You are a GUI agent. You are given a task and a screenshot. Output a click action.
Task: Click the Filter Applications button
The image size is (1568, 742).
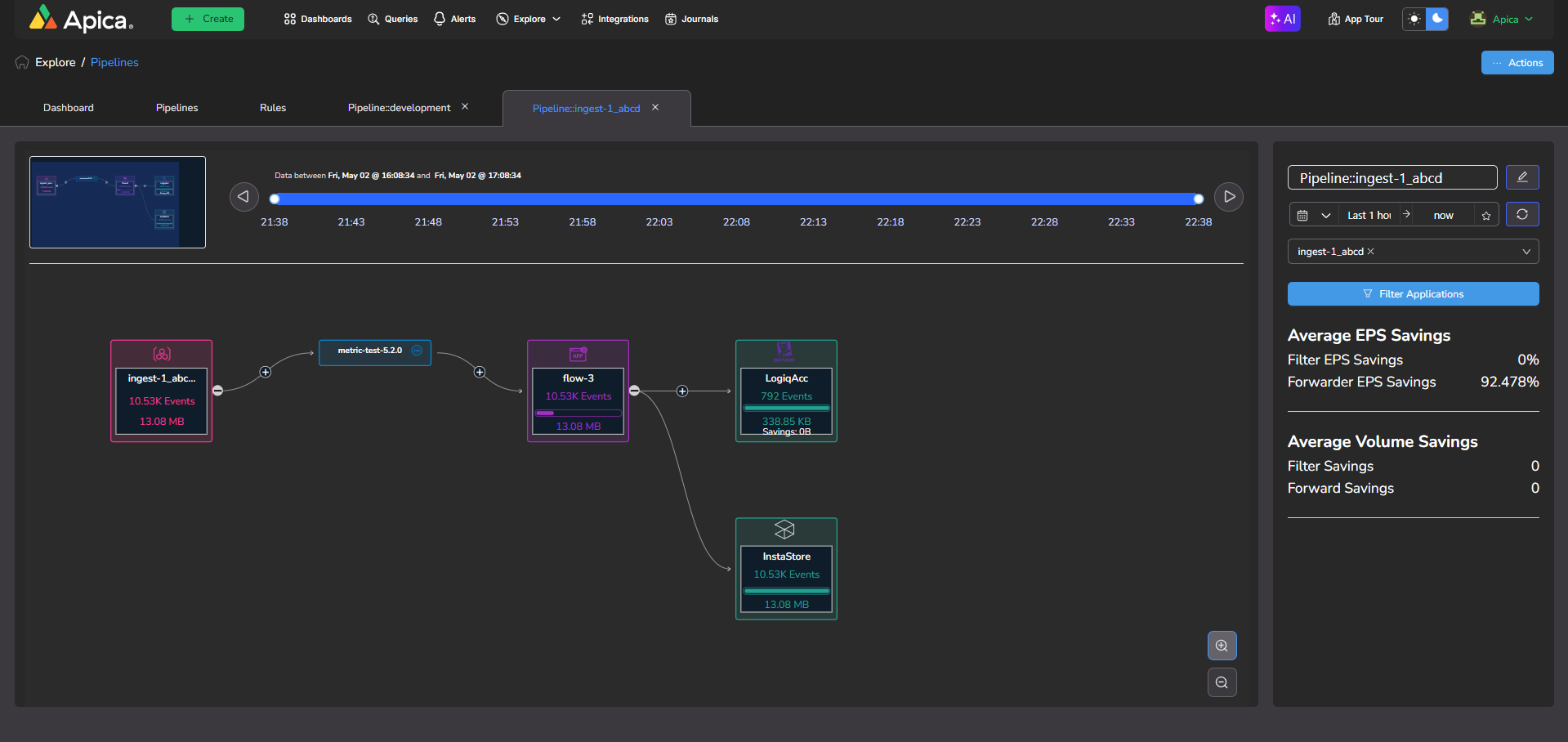click(1413, 294)
